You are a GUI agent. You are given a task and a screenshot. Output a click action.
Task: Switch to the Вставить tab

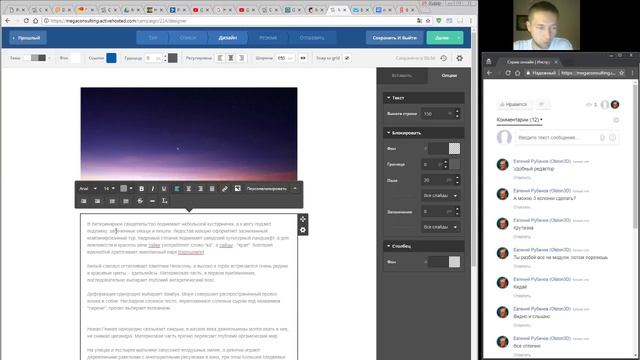tap(402, 76)
